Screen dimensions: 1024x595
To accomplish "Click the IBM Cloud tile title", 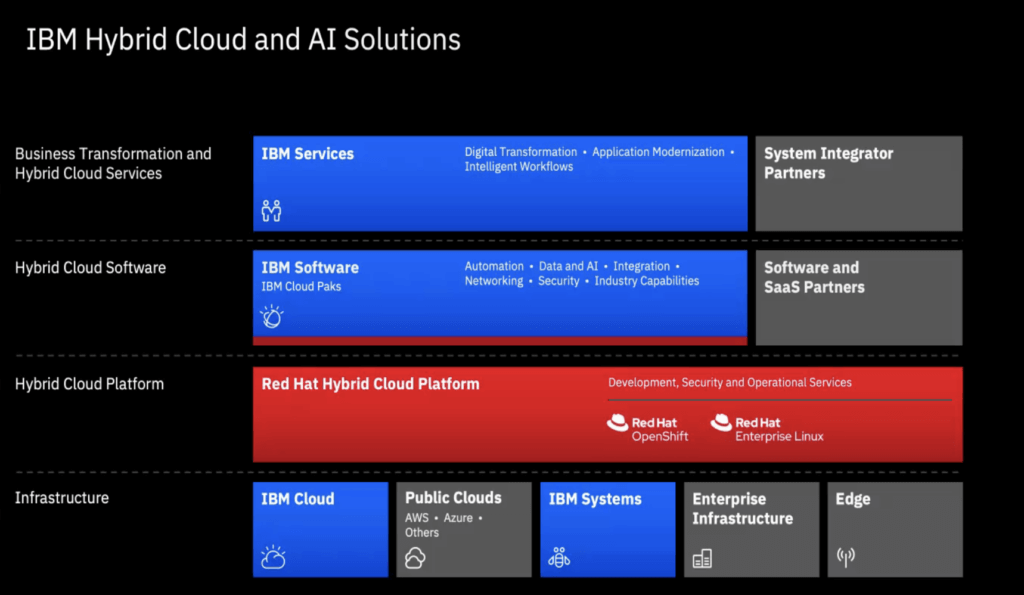I will [x=298, y=499].
